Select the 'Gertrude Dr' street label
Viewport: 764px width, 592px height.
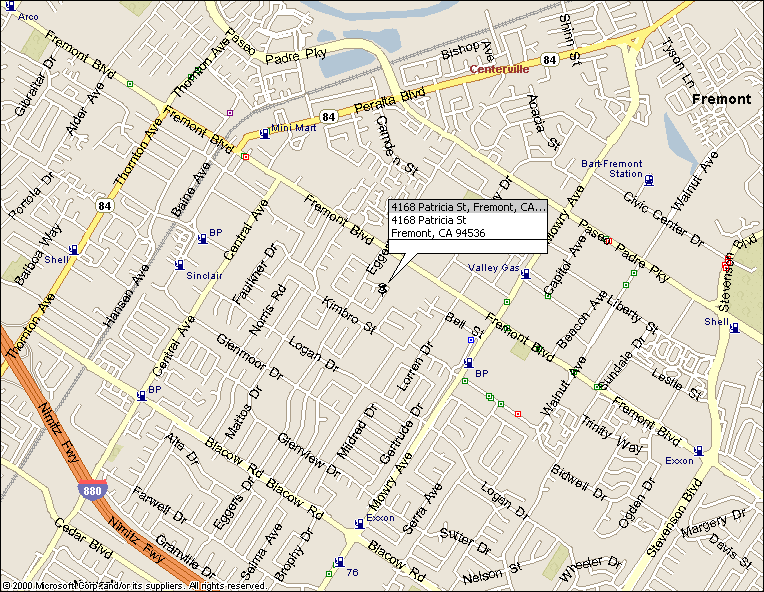(x=401, y=434)
